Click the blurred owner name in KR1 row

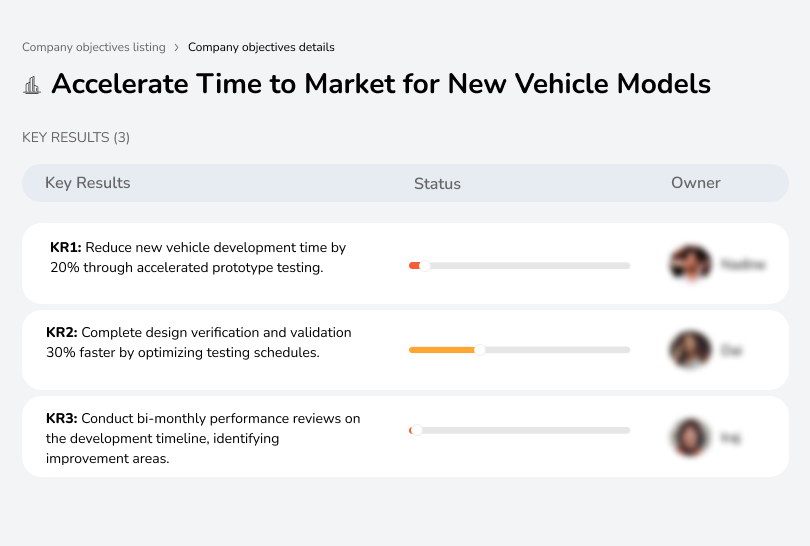[743, 264]
